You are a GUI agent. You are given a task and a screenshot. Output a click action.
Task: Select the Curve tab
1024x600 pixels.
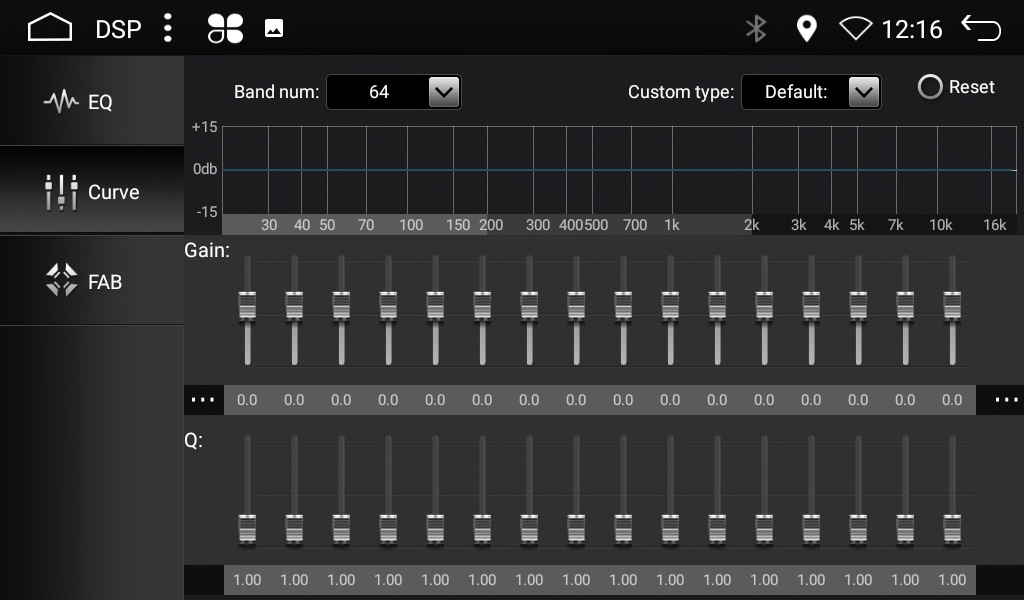point(92,192)
